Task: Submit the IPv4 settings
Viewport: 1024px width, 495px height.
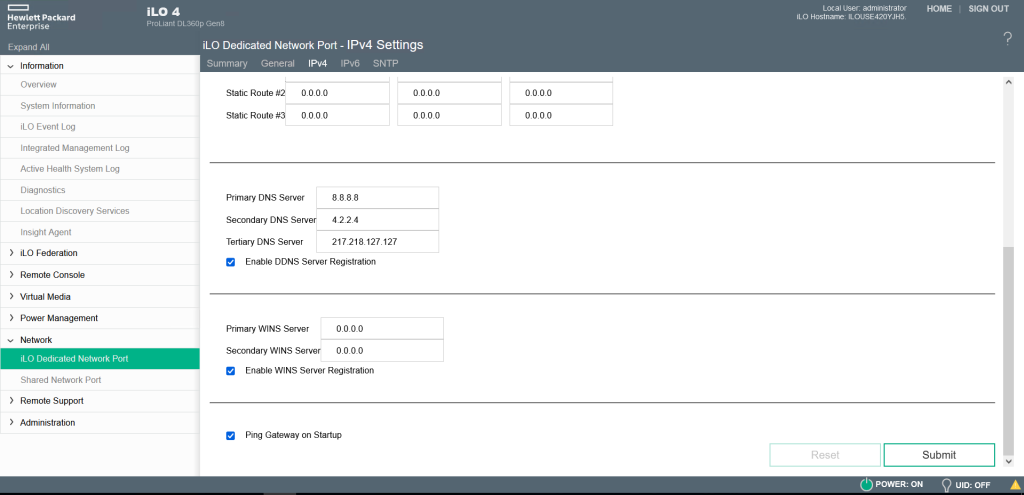Action: (939, 455)
